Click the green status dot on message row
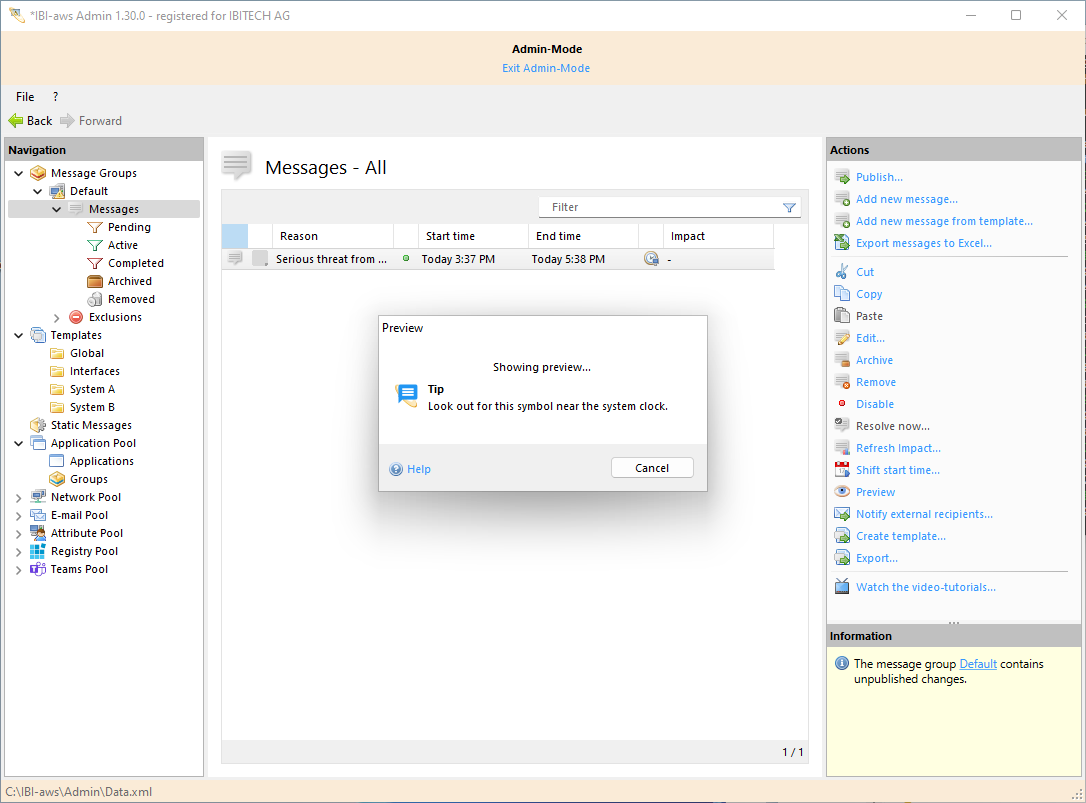Viewport: 1086px width, 803px height. (x=406, y=258)
